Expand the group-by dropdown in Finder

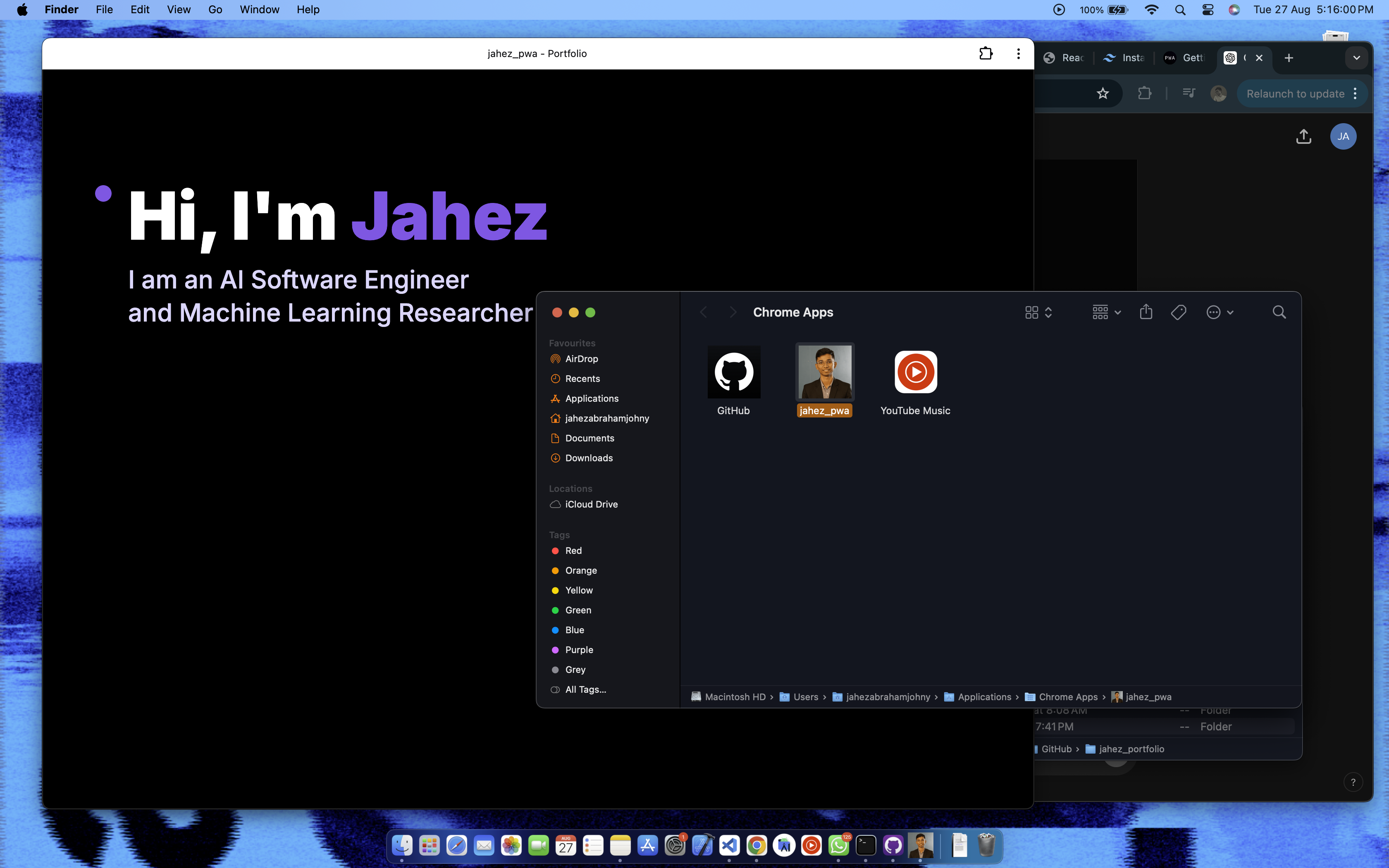1107,312
